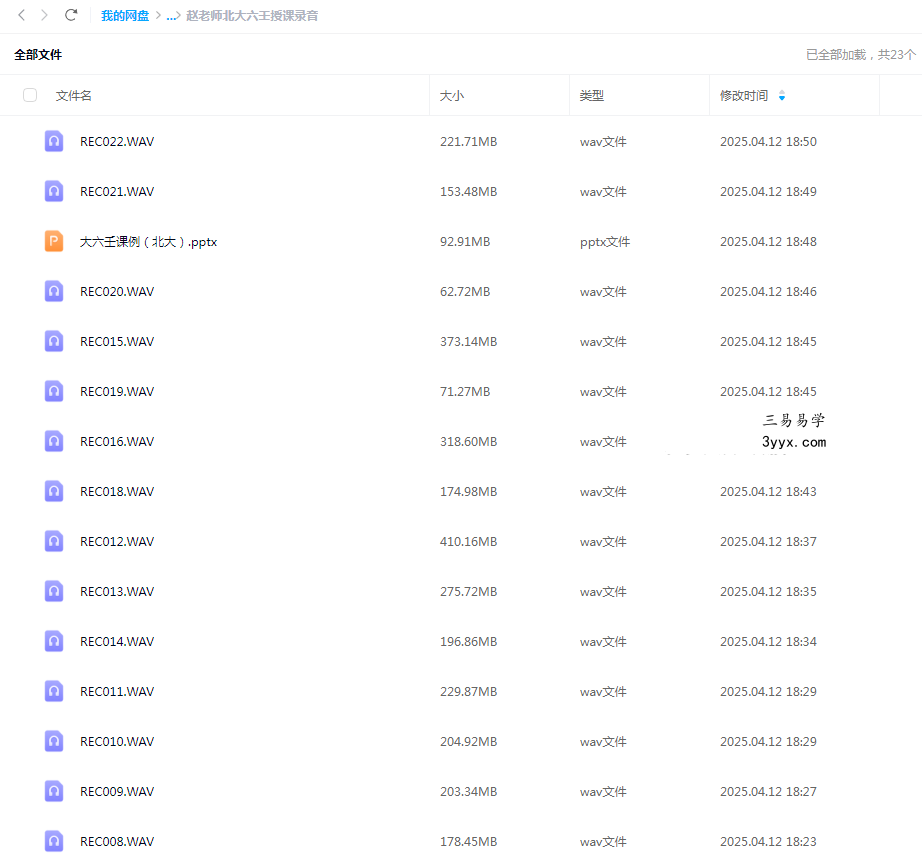Viewport: 922px width, 861px height.
Task: Tick the select-all checkbox beside 文件名
Action: (30, 95)
